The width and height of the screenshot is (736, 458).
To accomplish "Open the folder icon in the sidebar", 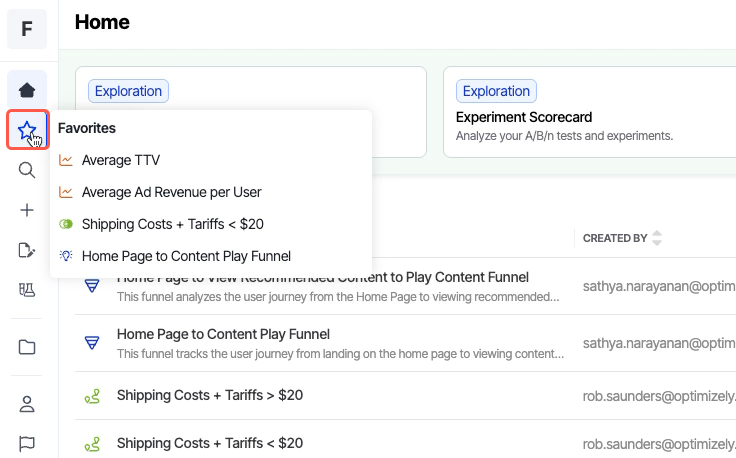I will pos(27,347).
